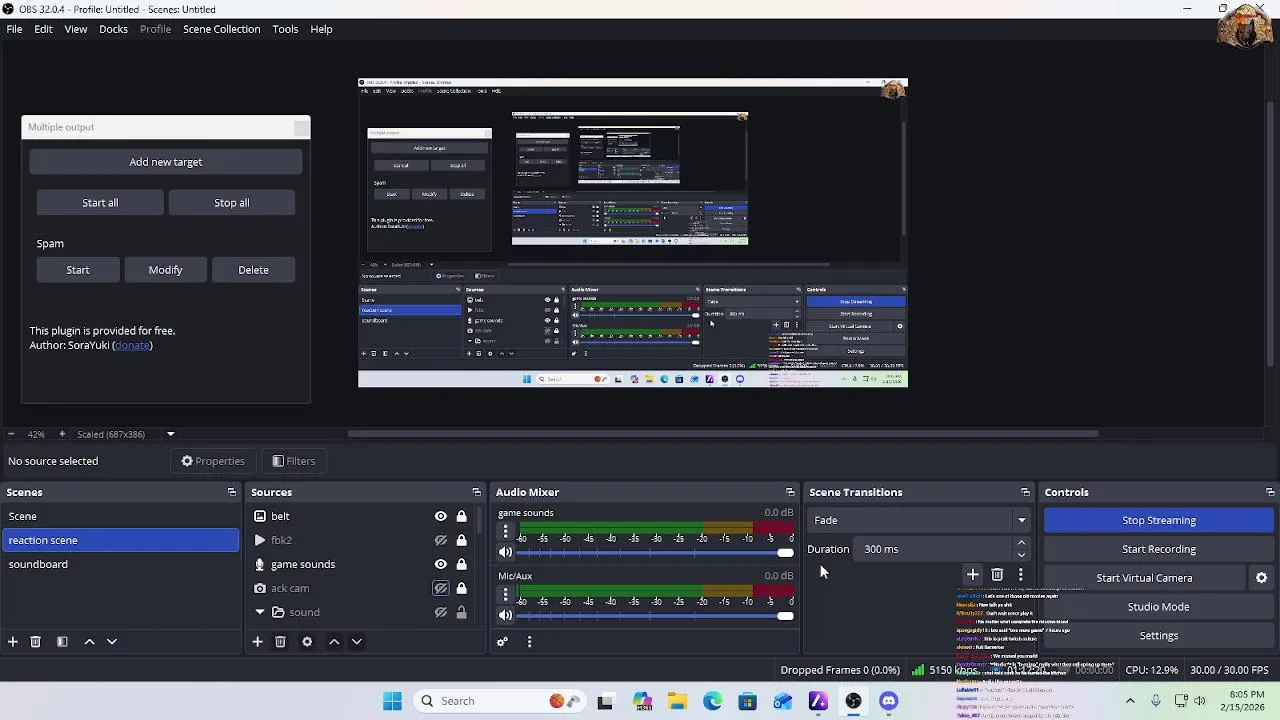Open source properties gear in Sources toolbar
This screenshot has height=720, width=1280.
point(307,642)
